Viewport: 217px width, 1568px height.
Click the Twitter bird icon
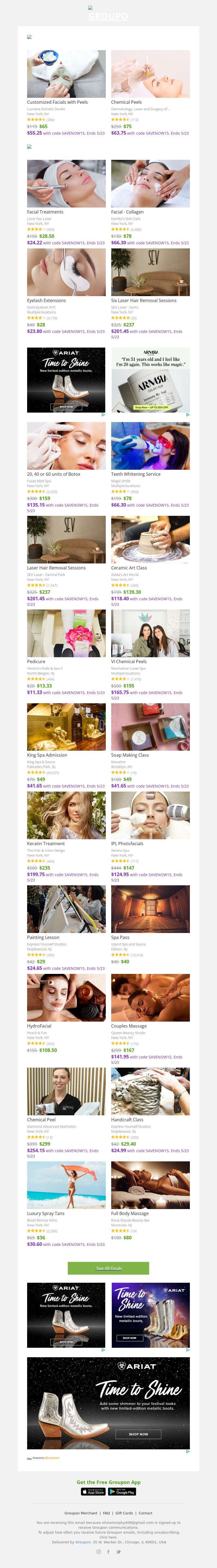118,1551
